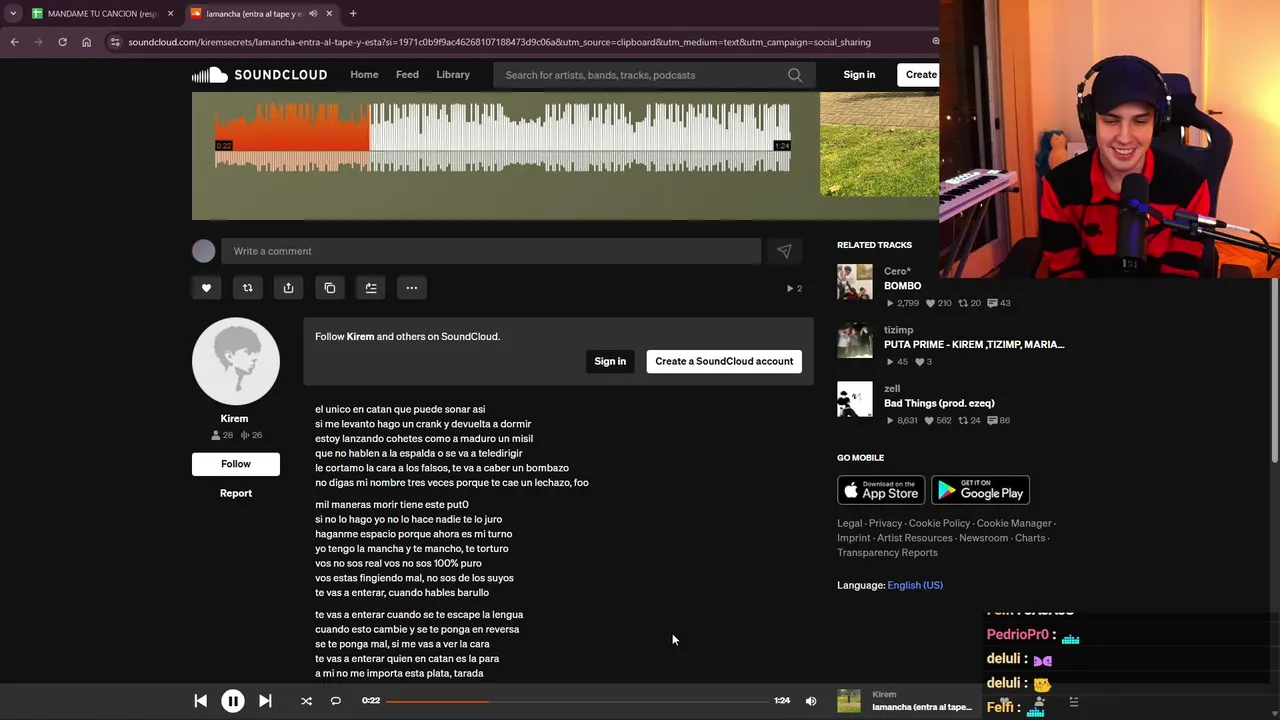
Task: Like the track with heart icon
Action: tap(206, 288)
